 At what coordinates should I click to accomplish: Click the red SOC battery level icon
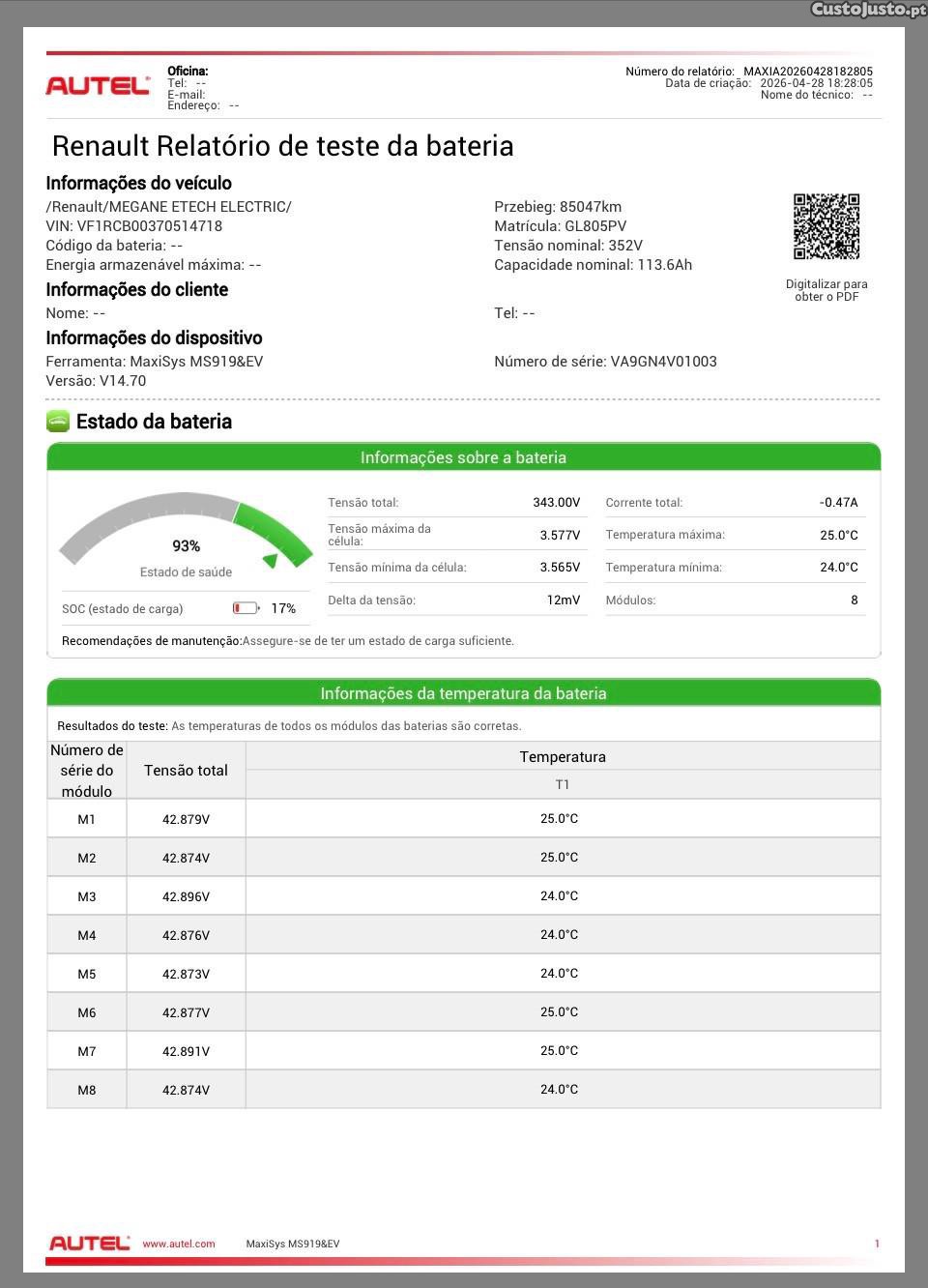click(246, 608)
